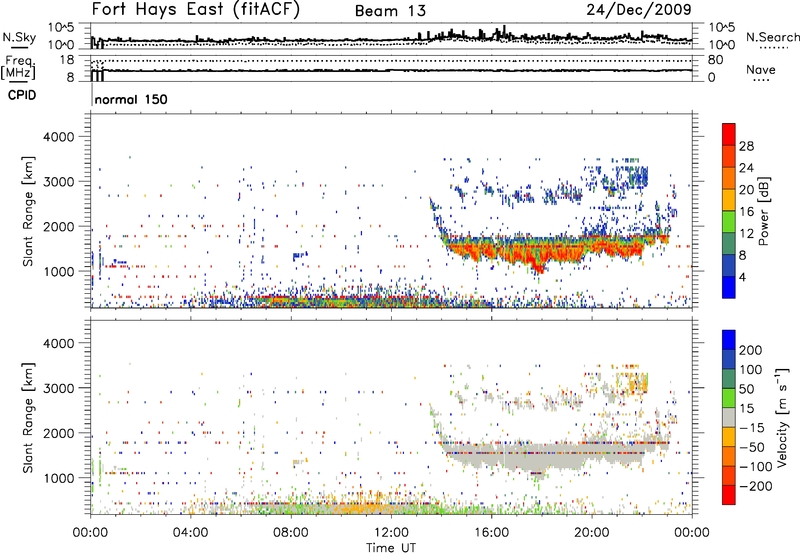Click the 'Velocity [m s⁻¹]' color bar title
Image resolution: width=800 pixels, height=554 pixels.
tap(782, 417)
